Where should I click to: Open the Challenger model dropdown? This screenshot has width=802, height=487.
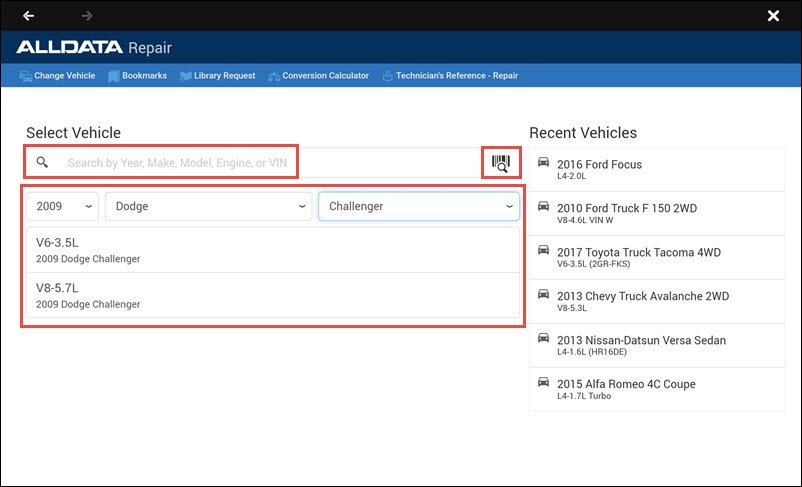coord(419,206)
